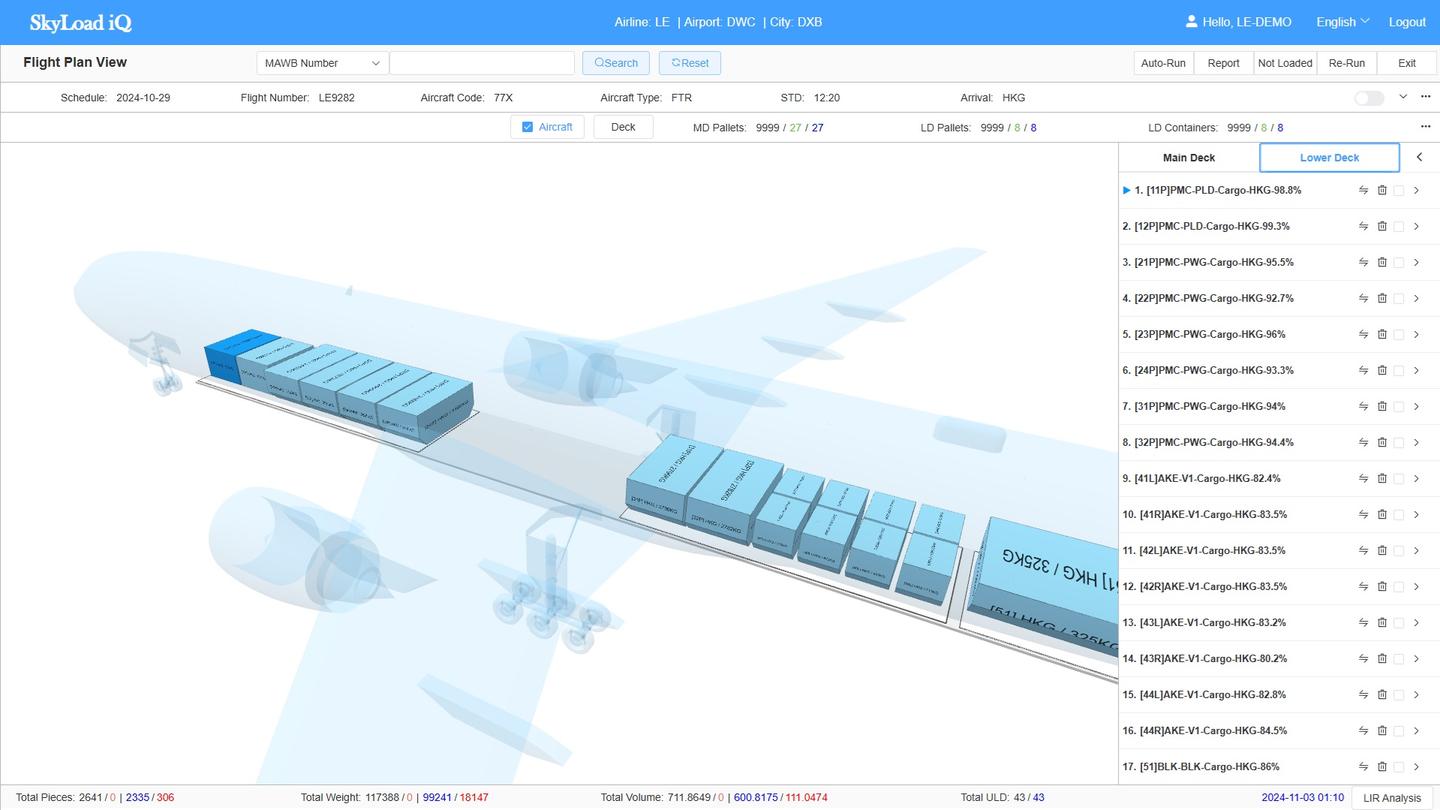The height and width of the screenshot is (810, 1440).
Task: Click trash icon for 41L AKE-V1 row
Action: click(1382, 478)
